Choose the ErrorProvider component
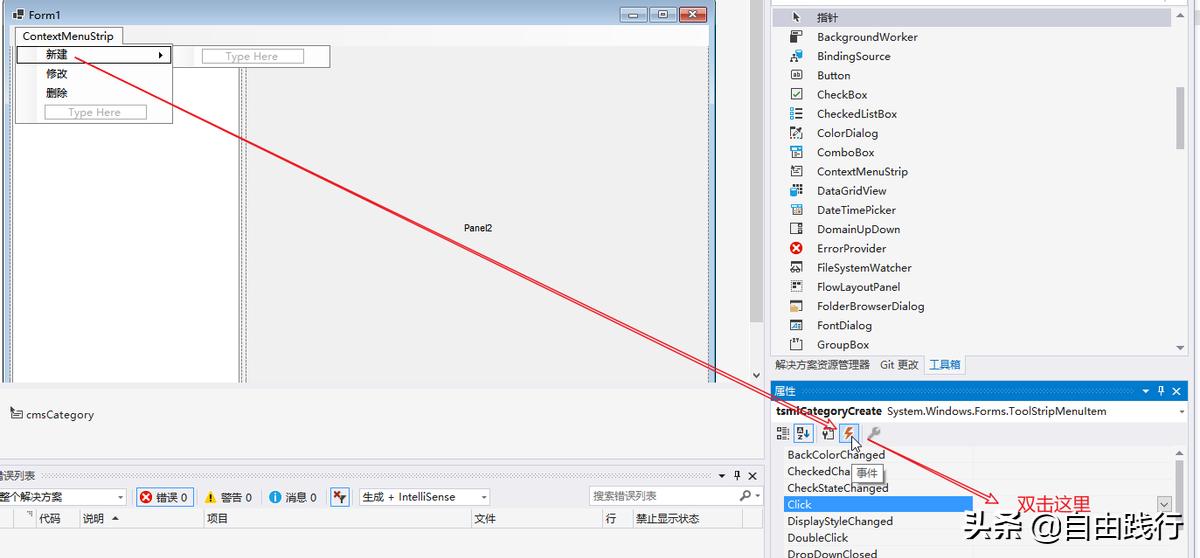This screenshot has height=558, width=1200. click(851, 249)
